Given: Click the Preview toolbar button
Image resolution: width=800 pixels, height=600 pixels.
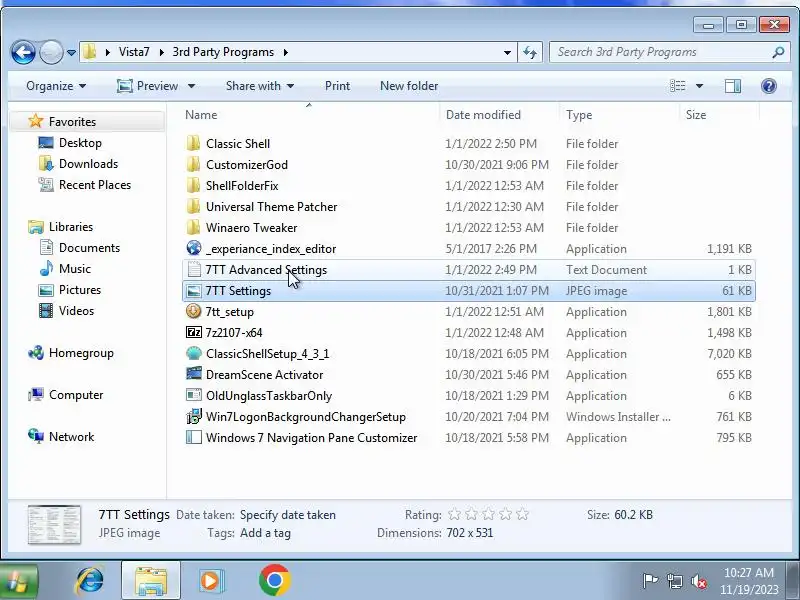Looking at the screenshot, I should (x=147, y=86).
